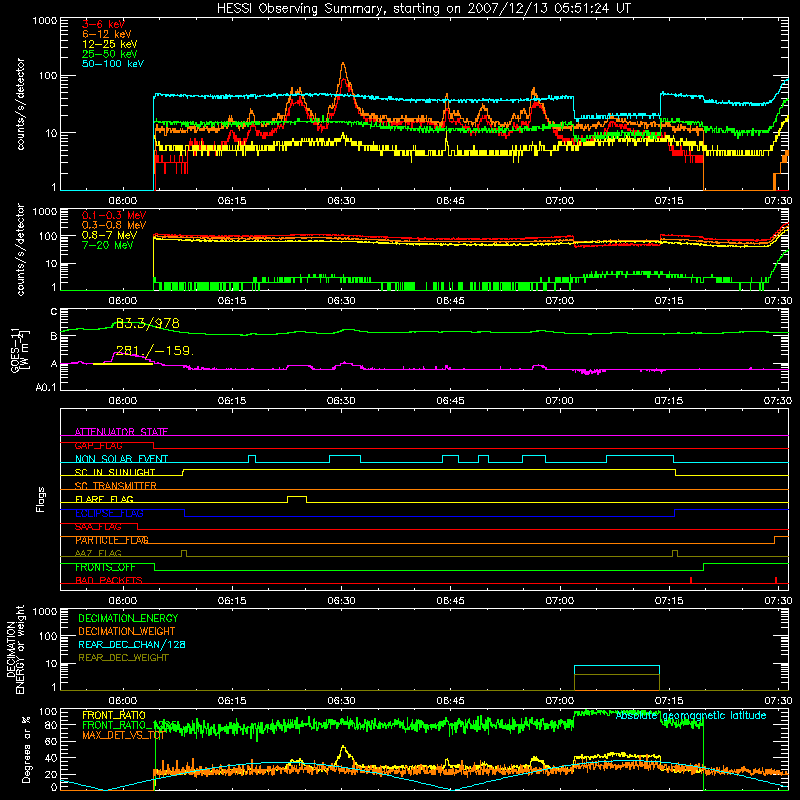Image resolution: width=800 pixels, height=800 pixels.
Task: Select the REAR_DEC_WEIGHT legend entry
Action: click(123, 658)
